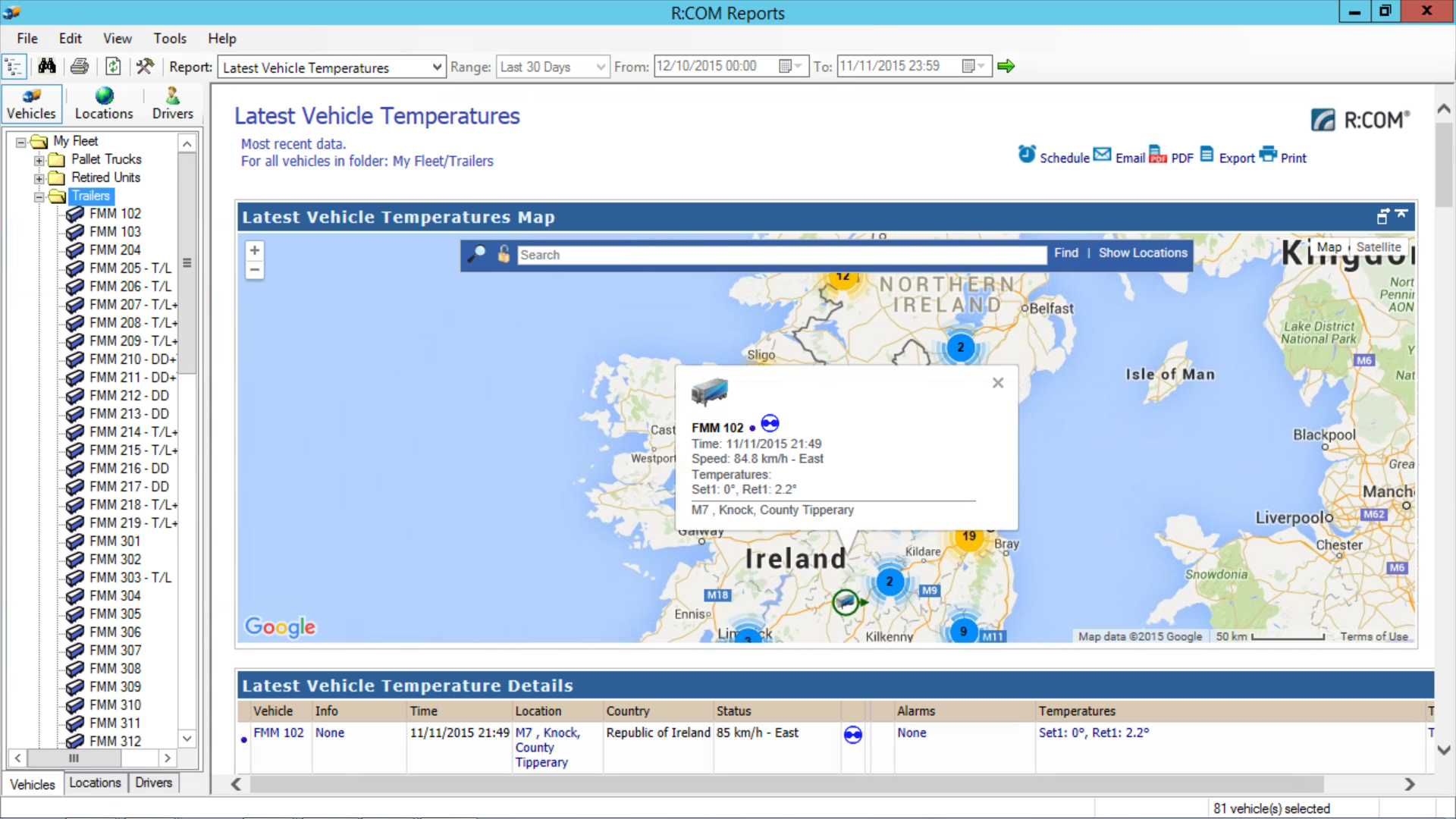The width and height of the screenshot is (1456, 819).
Task: Click the binoculars find icon
Action: click(47, 67)
